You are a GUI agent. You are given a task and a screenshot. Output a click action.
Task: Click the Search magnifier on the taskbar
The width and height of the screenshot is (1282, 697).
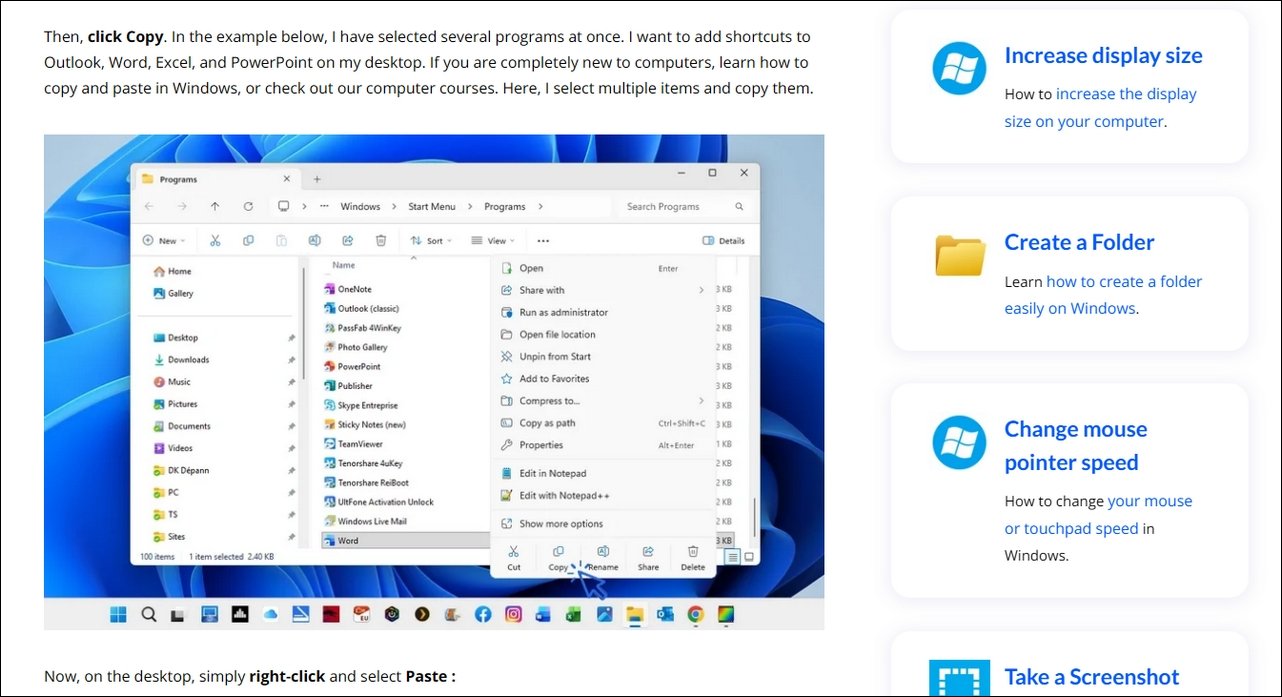tap(149, 614)
